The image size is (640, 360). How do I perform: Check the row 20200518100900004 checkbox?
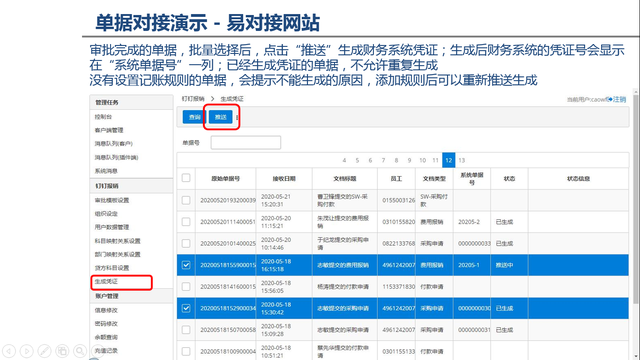tap(186, 351)
